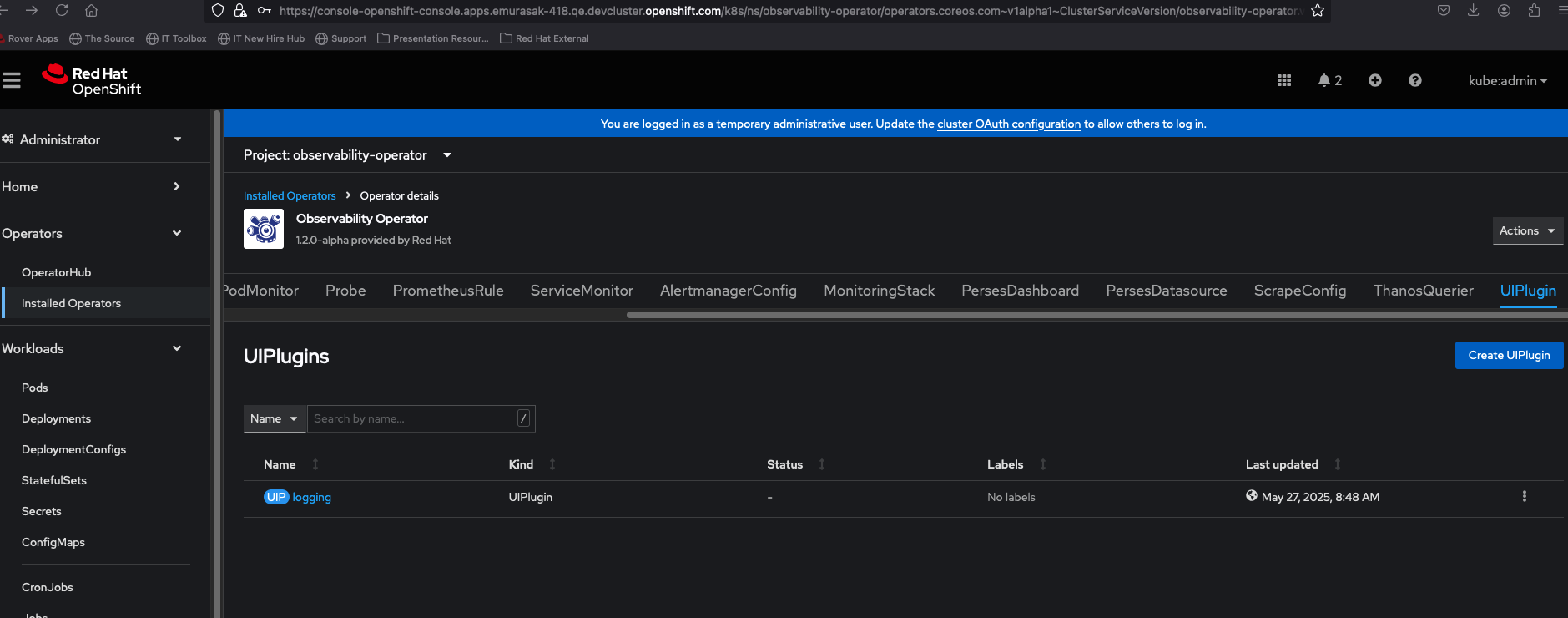Switch to the ServiceMonitor tab
Viewport: 1568px width, 618px height.
582,291
